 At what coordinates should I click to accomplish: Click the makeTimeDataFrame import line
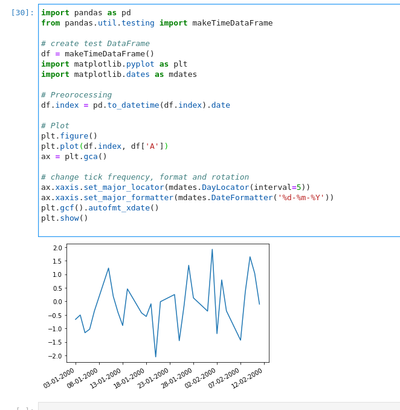click(157, 23)
